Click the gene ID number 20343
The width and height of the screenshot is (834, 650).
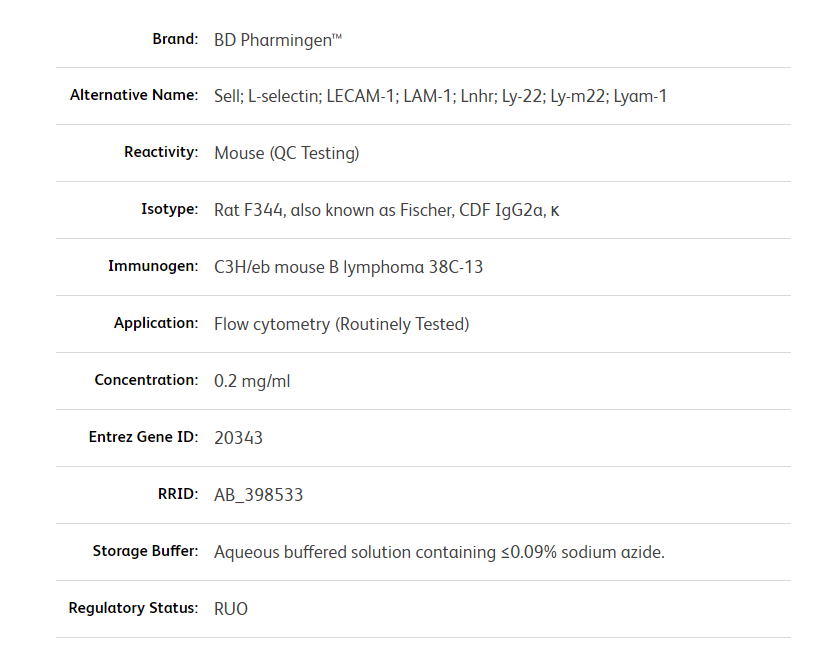coord(238,438)
